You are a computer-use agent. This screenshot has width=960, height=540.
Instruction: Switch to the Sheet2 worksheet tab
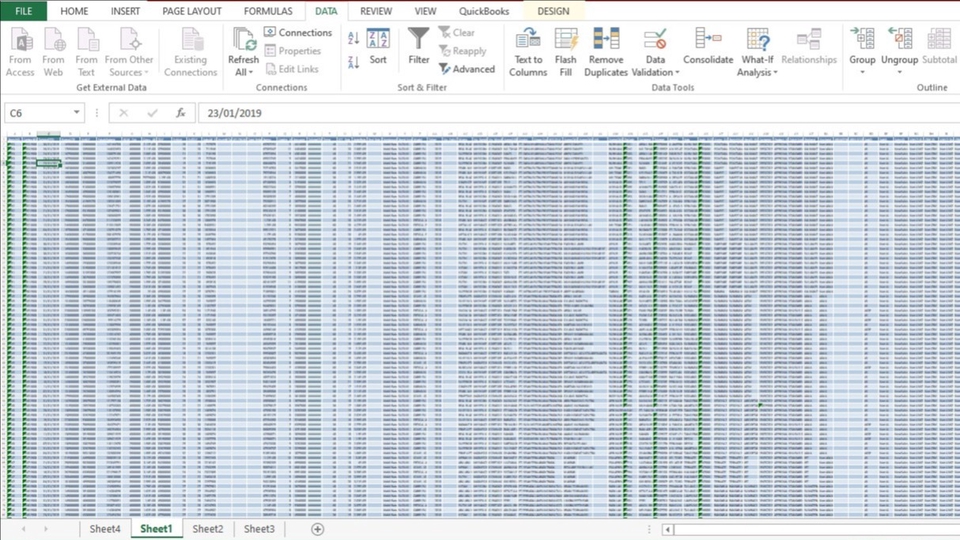[x=208, y=529]
